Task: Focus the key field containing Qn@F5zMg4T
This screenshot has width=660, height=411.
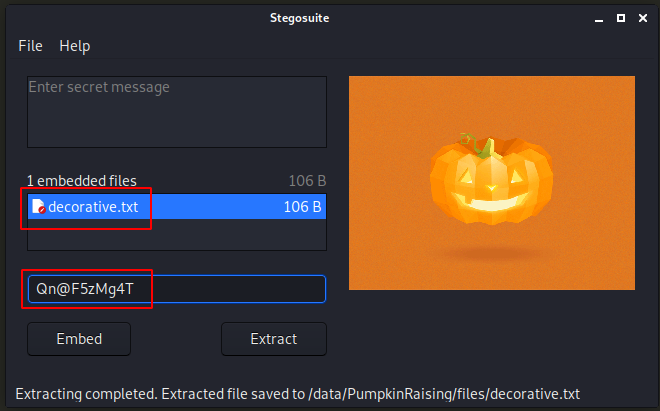Action: pos(176,289)
